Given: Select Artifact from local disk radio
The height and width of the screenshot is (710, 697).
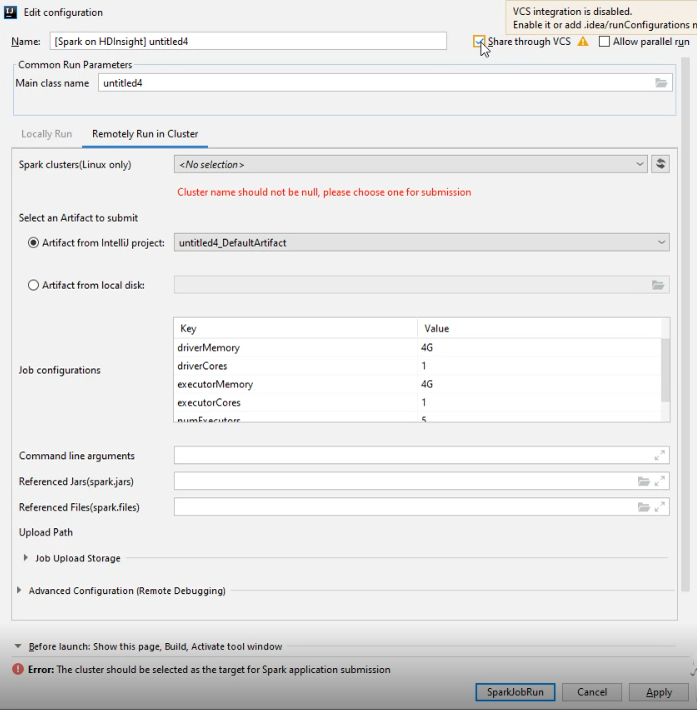Looking at the screenshot, I should (x=33, y=285).
